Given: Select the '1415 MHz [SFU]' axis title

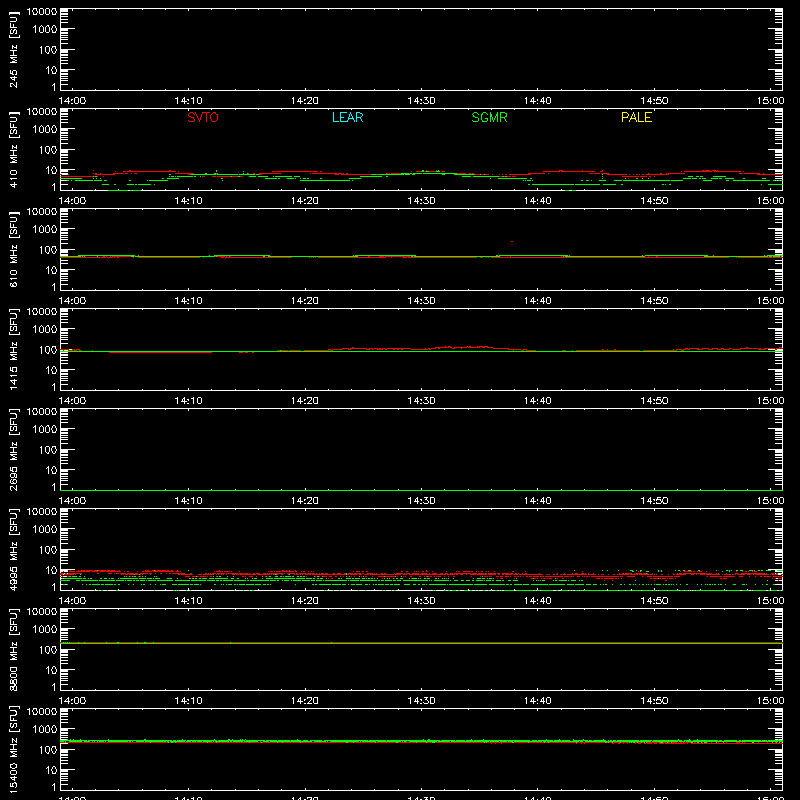Looking at the screenshot, I should point(13,349).
